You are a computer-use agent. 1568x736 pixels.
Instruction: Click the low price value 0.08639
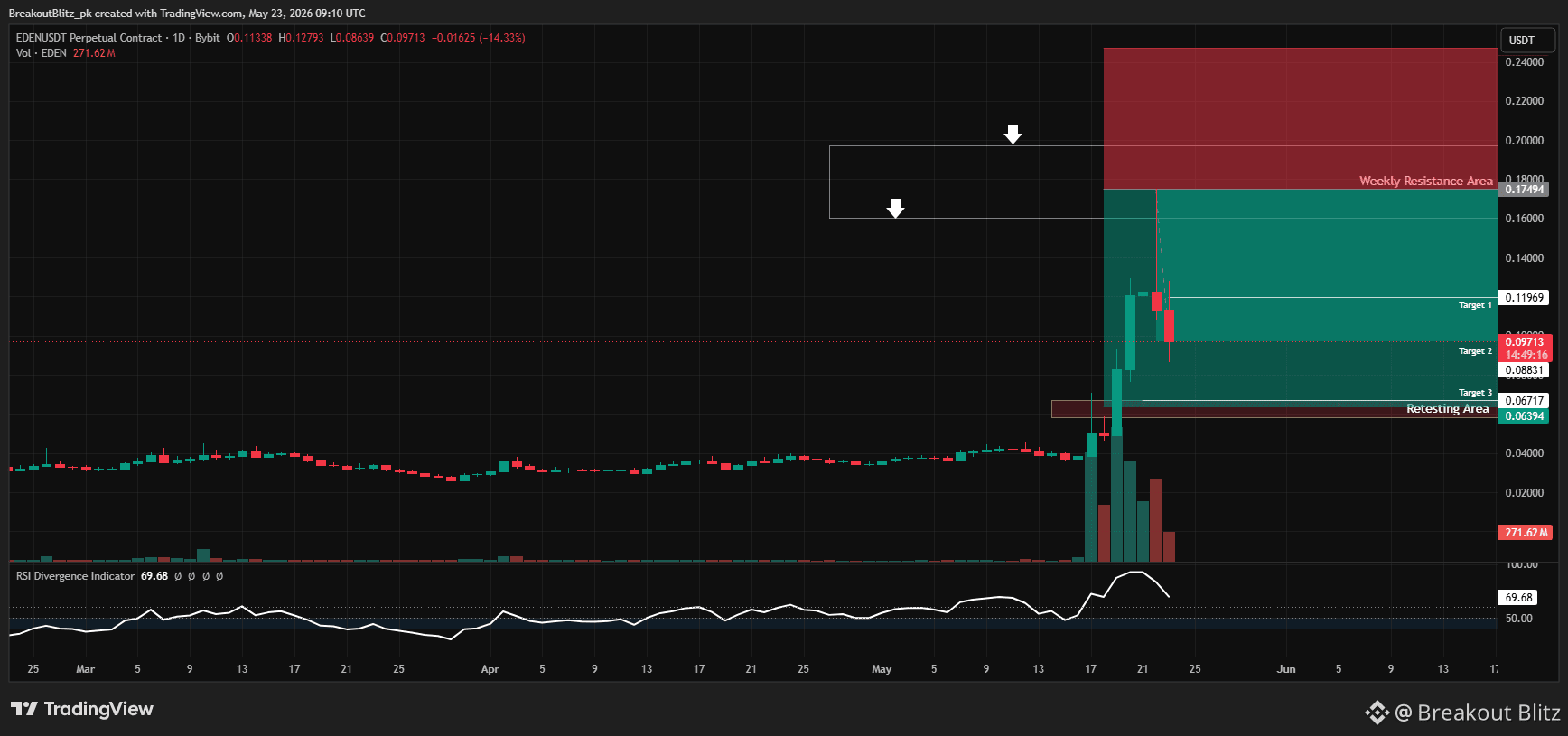click(x=355, y=38)
